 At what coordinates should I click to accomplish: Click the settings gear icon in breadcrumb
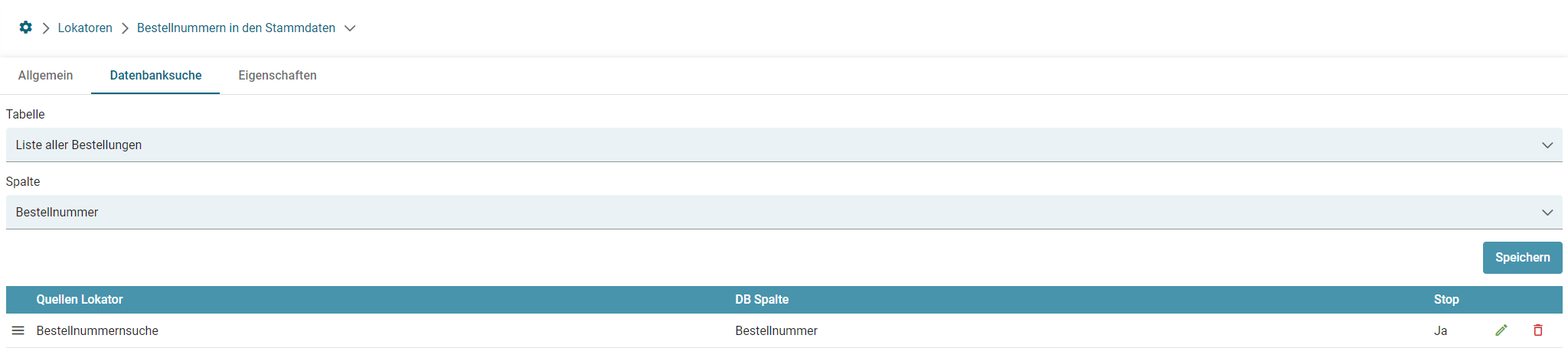coord(25,28)
